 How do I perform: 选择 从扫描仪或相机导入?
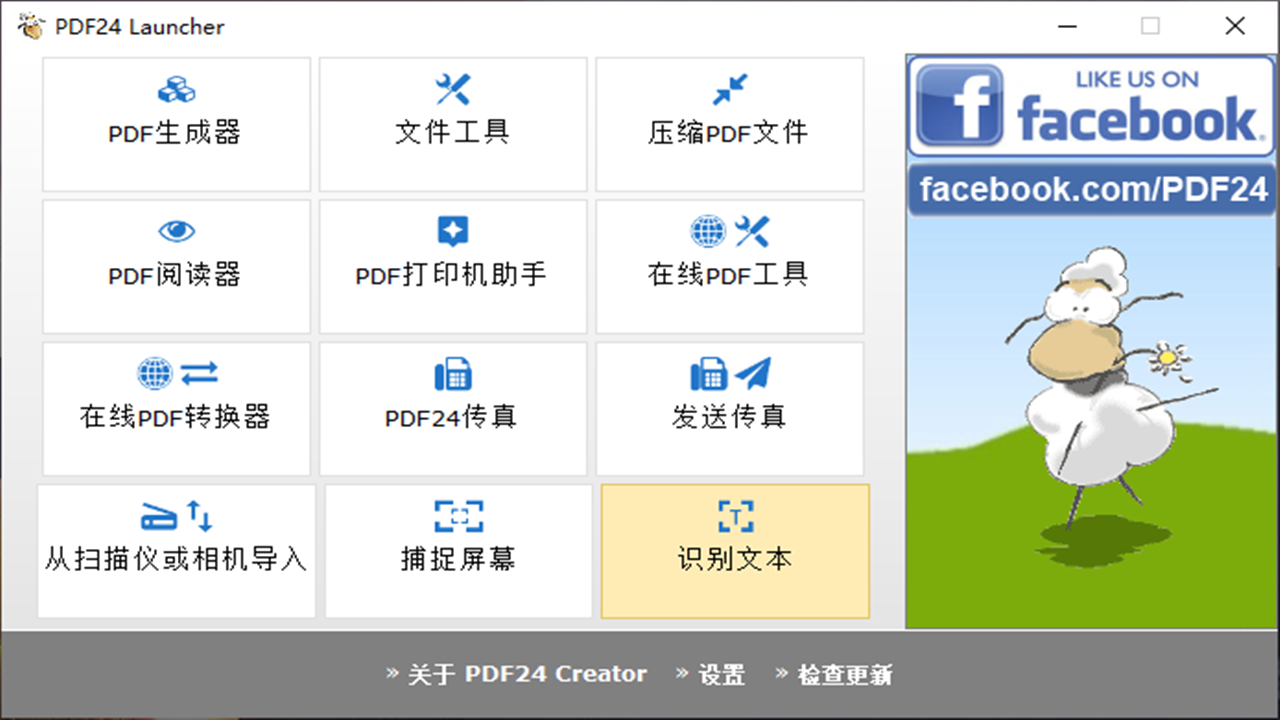(x=176, y=550)
